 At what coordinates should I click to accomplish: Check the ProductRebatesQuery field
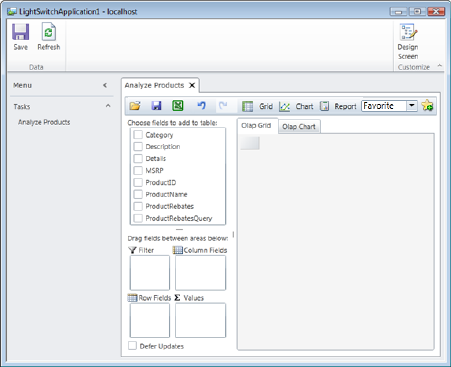pos(138,218)
